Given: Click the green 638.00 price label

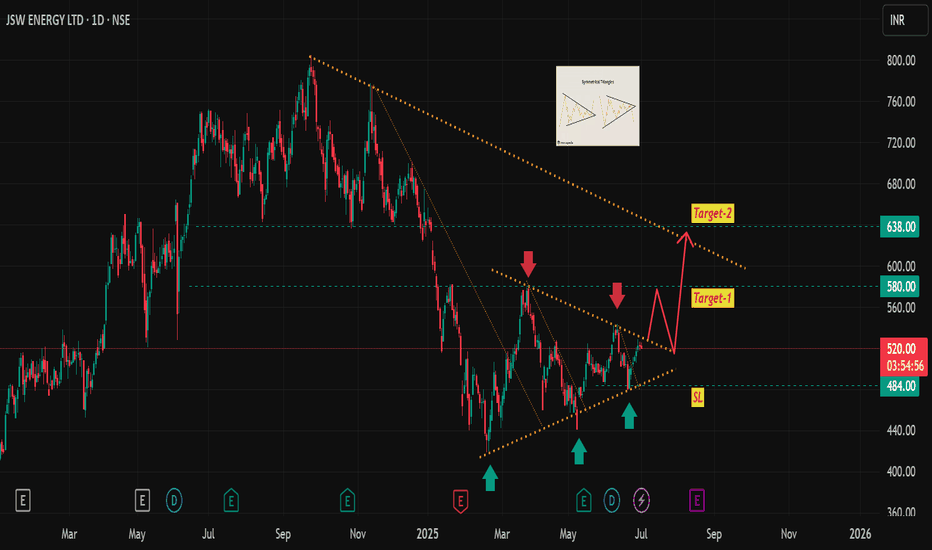Looking at the screenshot, I should (x=900, y=227).
